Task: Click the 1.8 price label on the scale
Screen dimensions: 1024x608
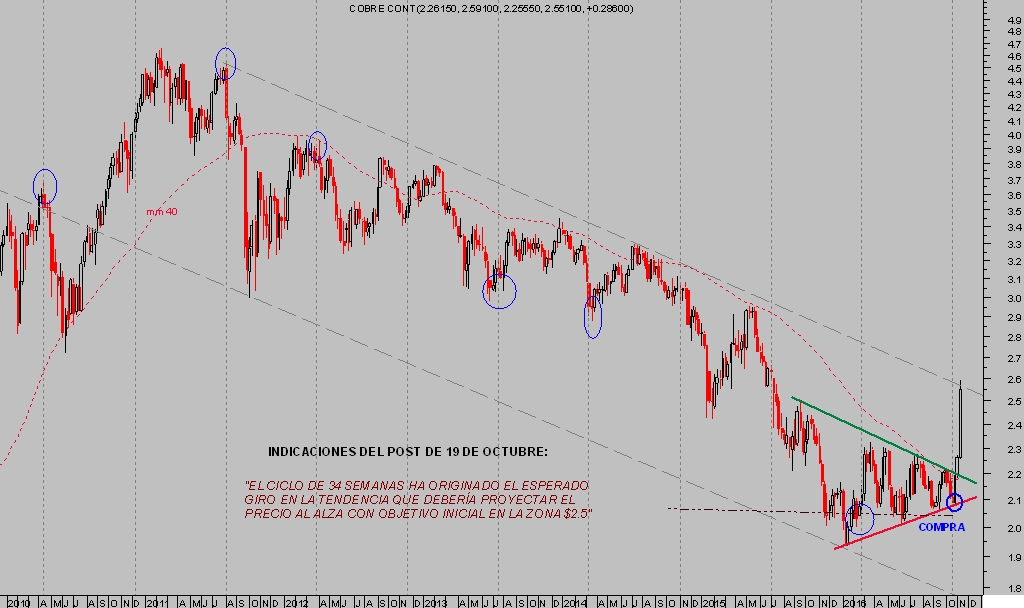Action: point(1014,588)
